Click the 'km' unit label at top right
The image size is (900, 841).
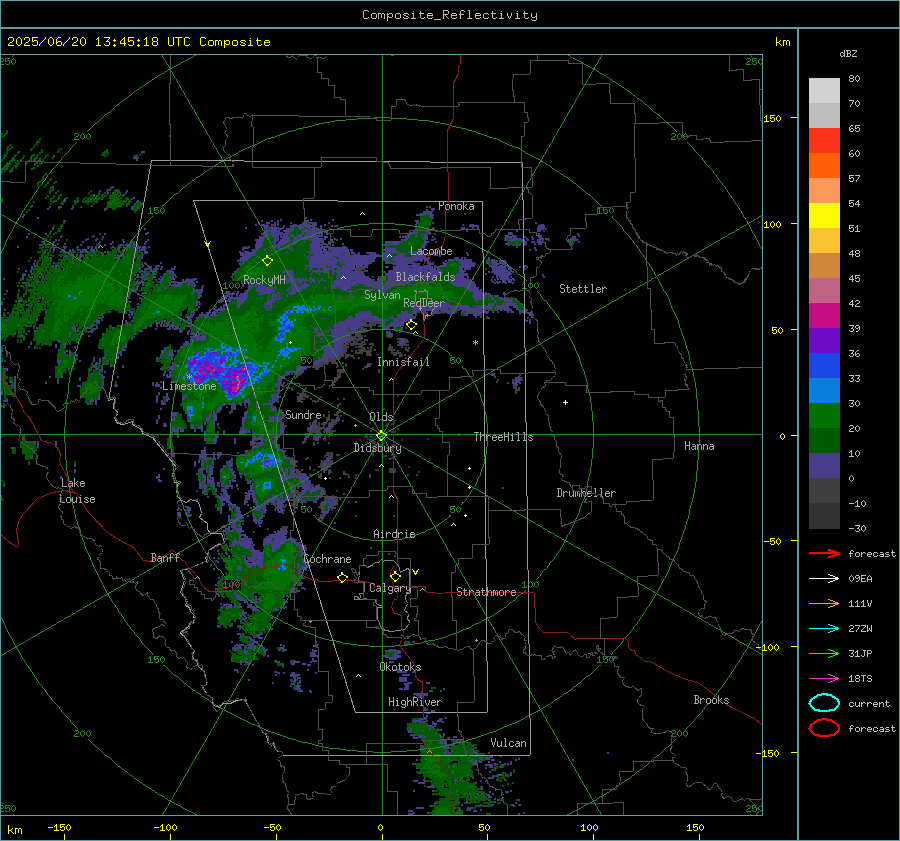click(x=782, y=42)
